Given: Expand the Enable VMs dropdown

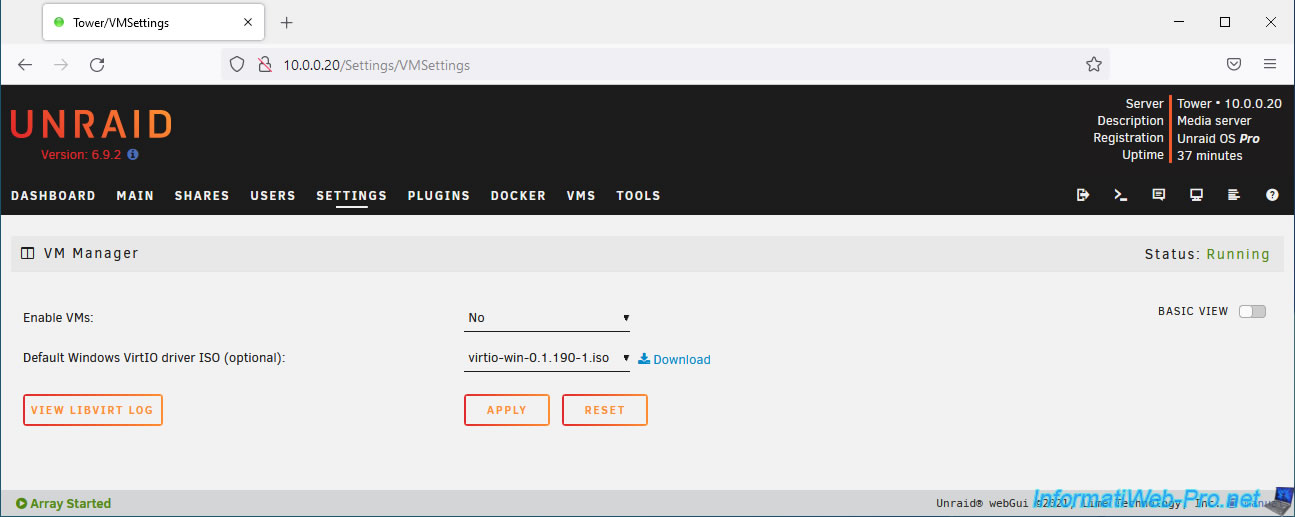Looking at the screenshot, I should [x=547, y=318].
